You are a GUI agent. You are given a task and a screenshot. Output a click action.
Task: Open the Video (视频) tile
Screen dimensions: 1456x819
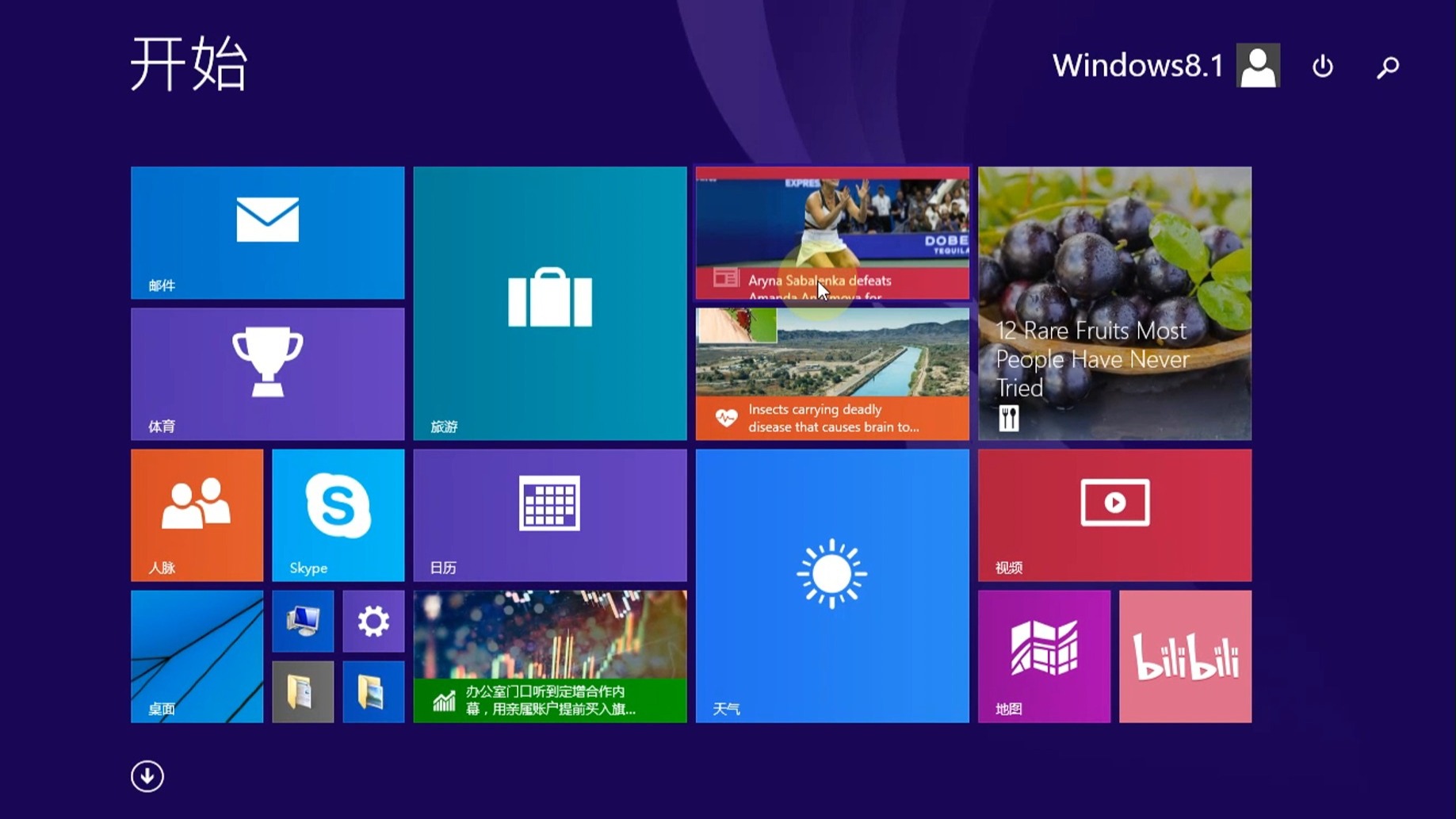click(x=1114, y=515)
